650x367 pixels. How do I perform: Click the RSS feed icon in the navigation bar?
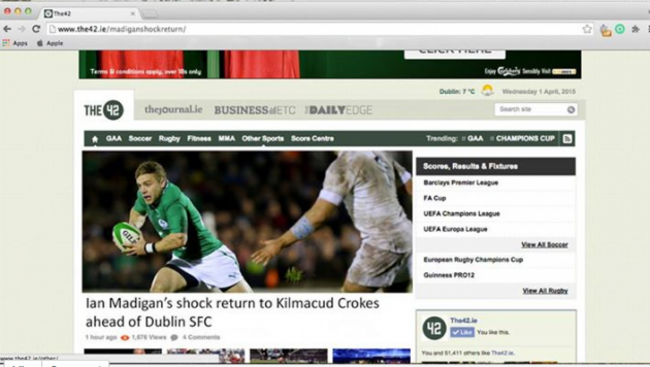[568, 139]
